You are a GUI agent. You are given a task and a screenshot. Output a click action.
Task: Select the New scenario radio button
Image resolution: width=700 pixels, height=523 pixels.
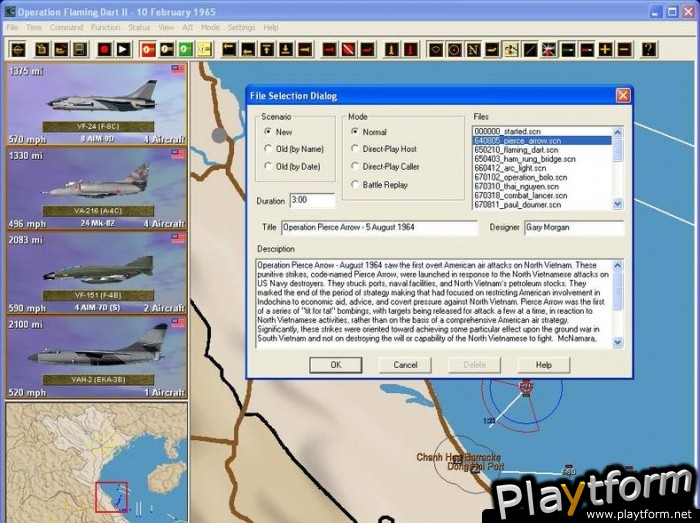pyautogui.click(x=268, y=132)
